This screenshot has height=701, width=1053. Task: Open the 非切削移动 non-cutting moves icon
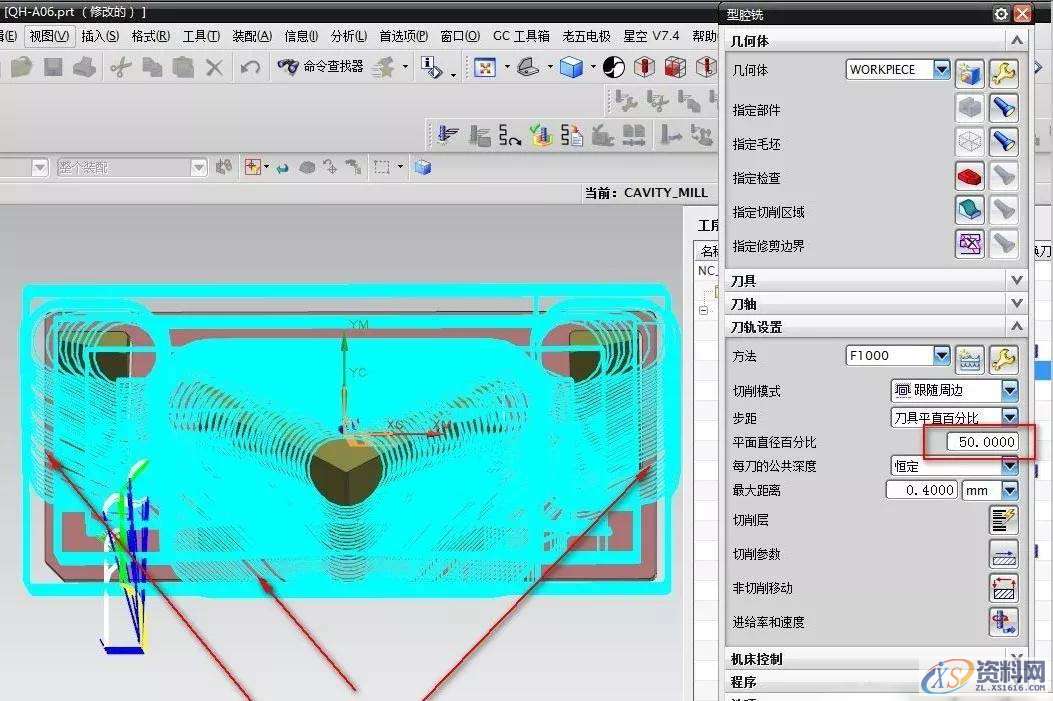click(1004, 588)
